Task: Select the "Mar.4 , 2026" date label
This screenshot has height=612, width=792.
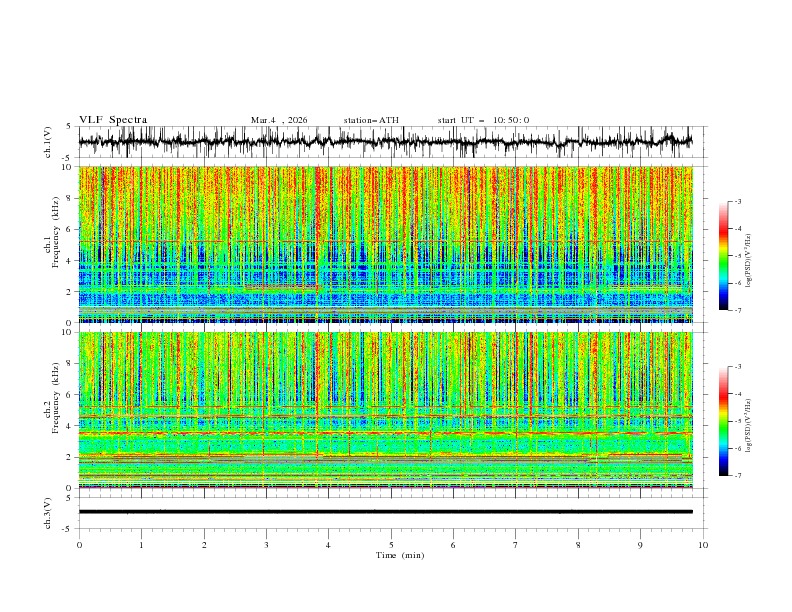Action: (x=279, y=120)
